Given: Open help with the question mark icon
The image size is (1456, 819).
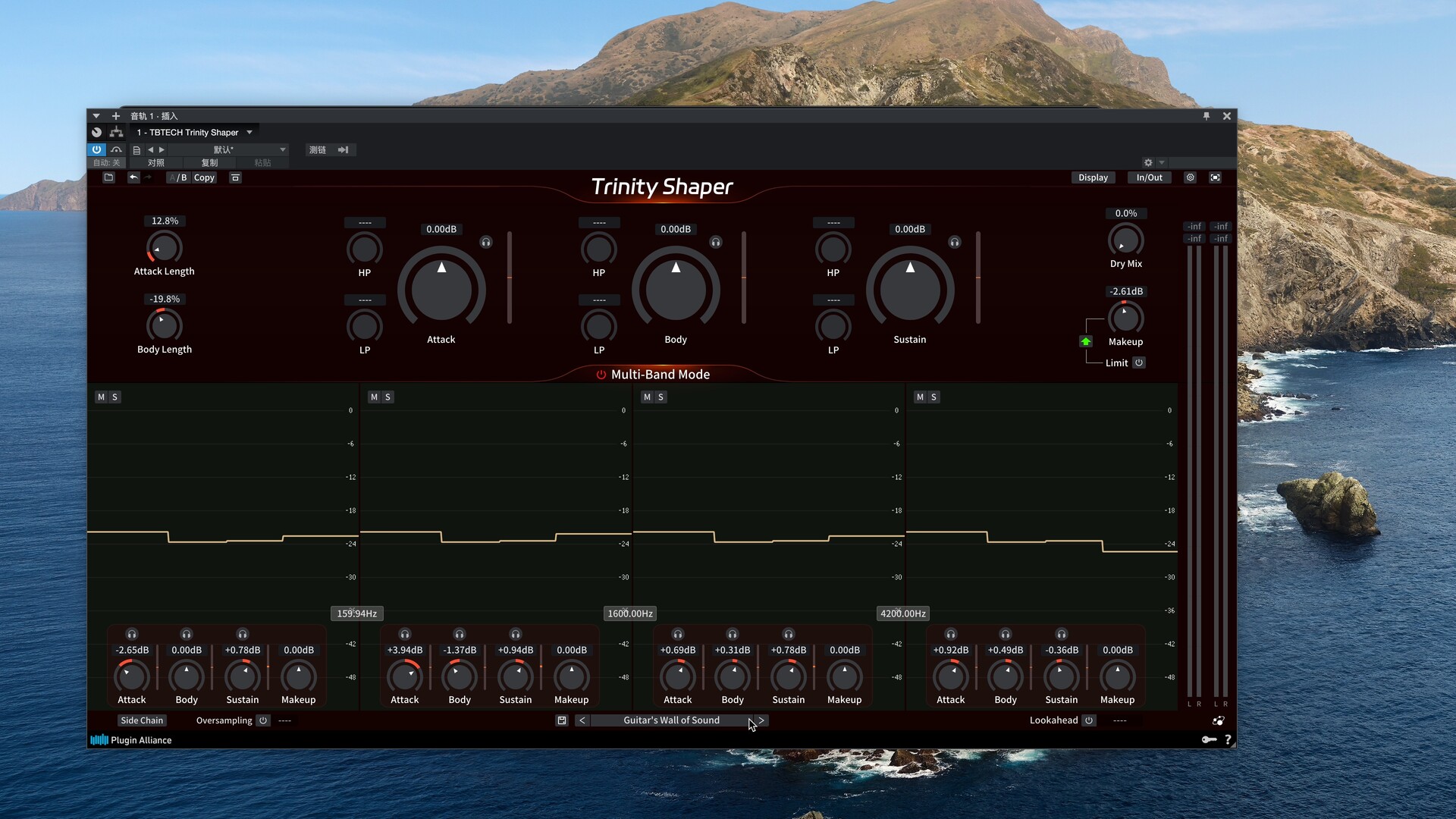Looking at the screenshot, I should coord(1228,739).
